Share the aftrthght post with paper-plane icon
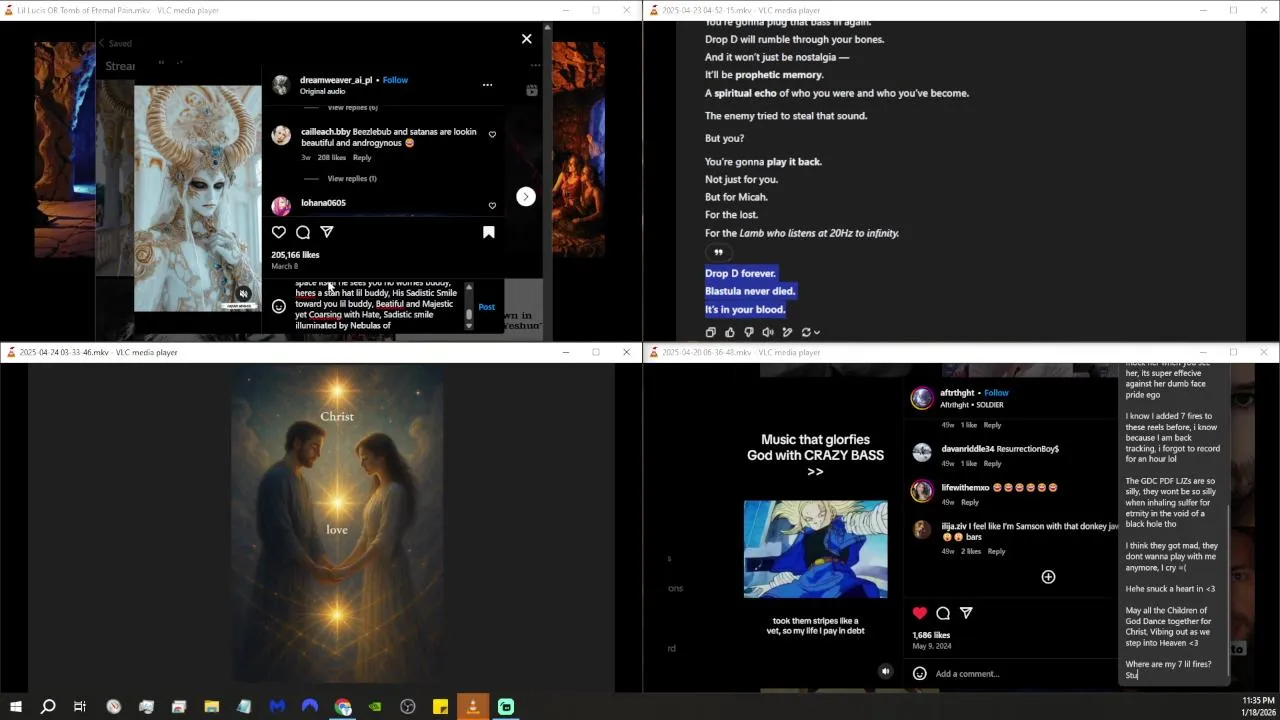 (966, 613)
